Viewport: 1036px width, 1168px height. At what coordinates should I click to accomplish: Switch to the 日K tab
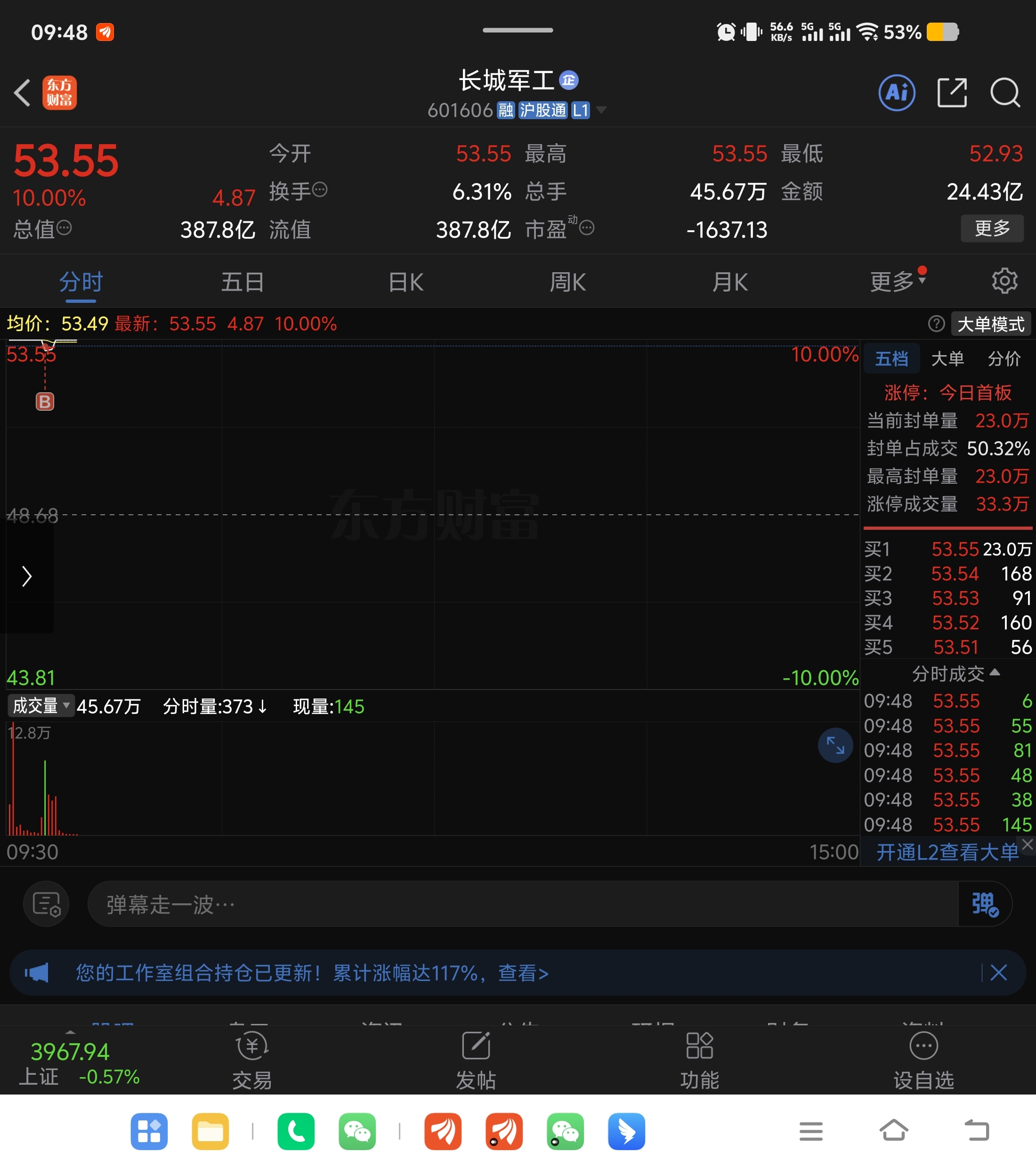point(406,282)
